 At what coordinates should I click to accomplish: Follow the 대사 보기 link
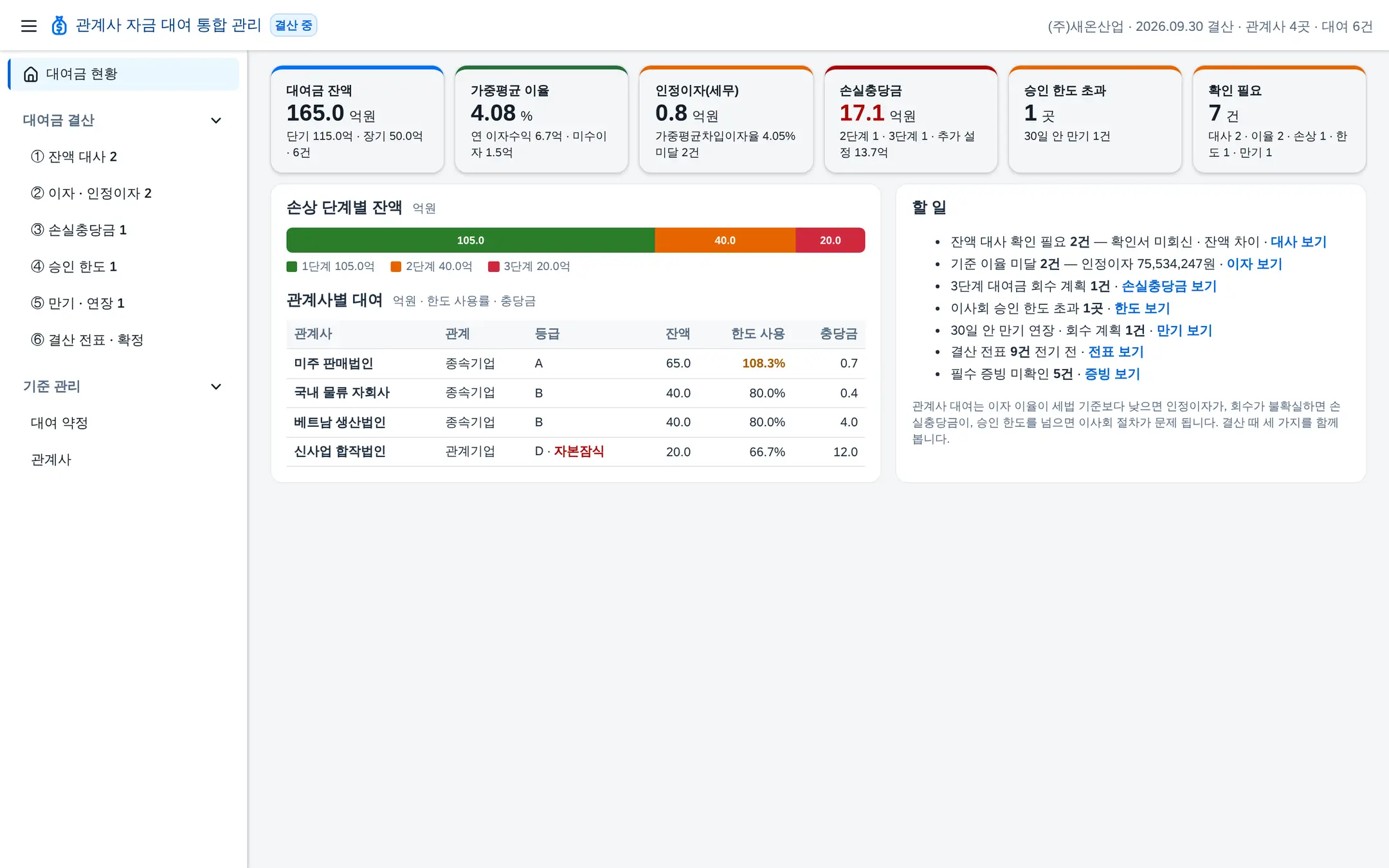1298,242
